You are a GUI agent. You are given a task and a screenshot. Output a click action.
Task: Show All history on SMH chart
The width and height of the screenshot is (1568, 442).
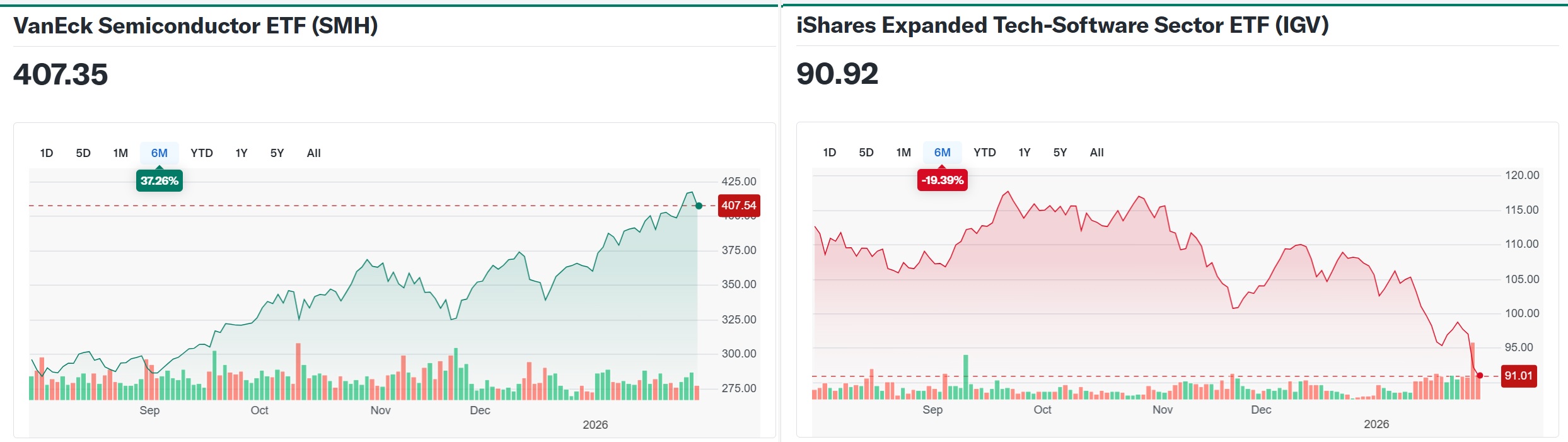click(x=314, y=153)
